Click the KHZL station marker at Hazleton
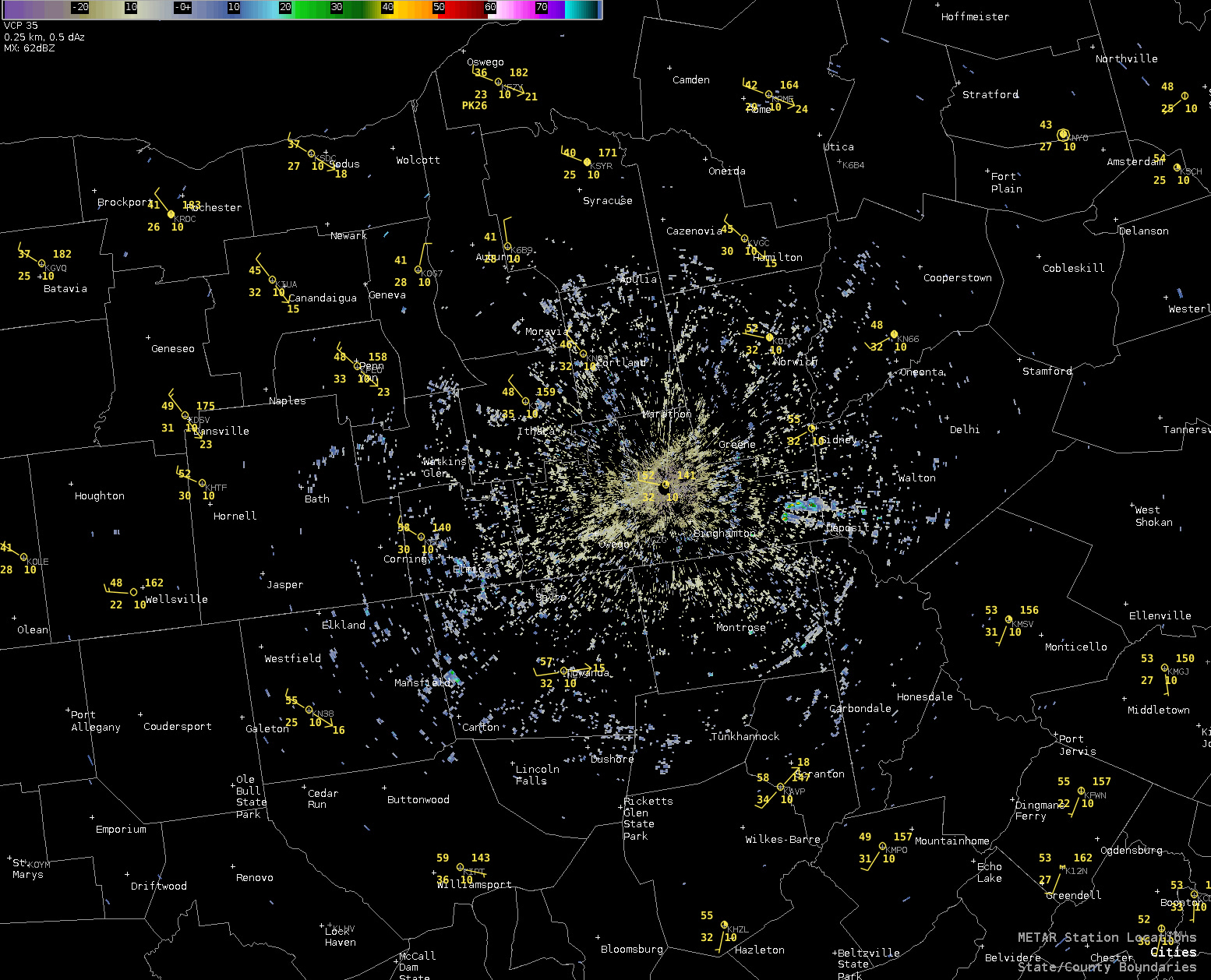This screenshot has height=980, width=1211. (x=724, y=925)
